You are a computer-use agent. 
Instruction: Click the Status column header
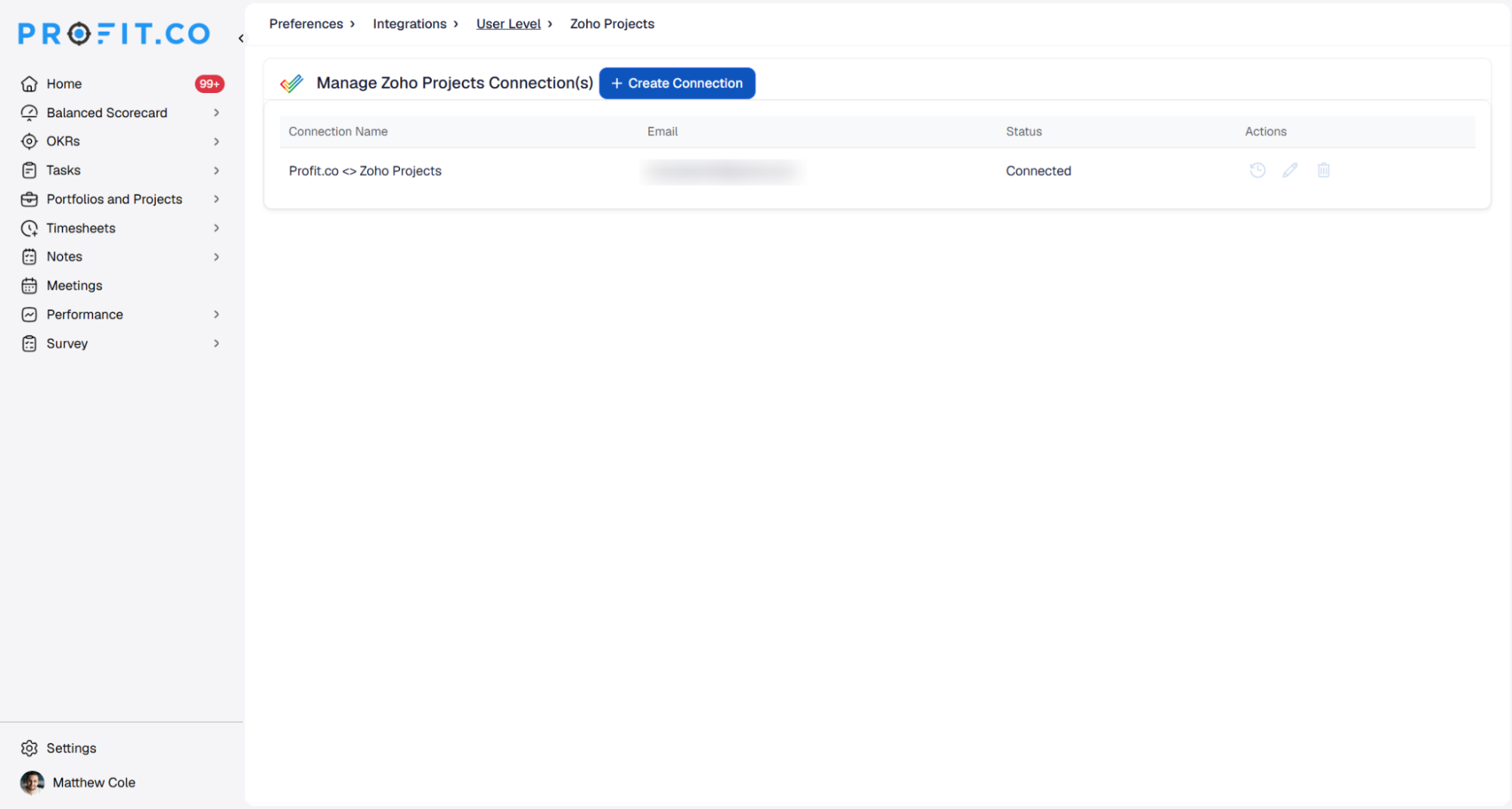pyautogui.click(x=1023, y=132)
